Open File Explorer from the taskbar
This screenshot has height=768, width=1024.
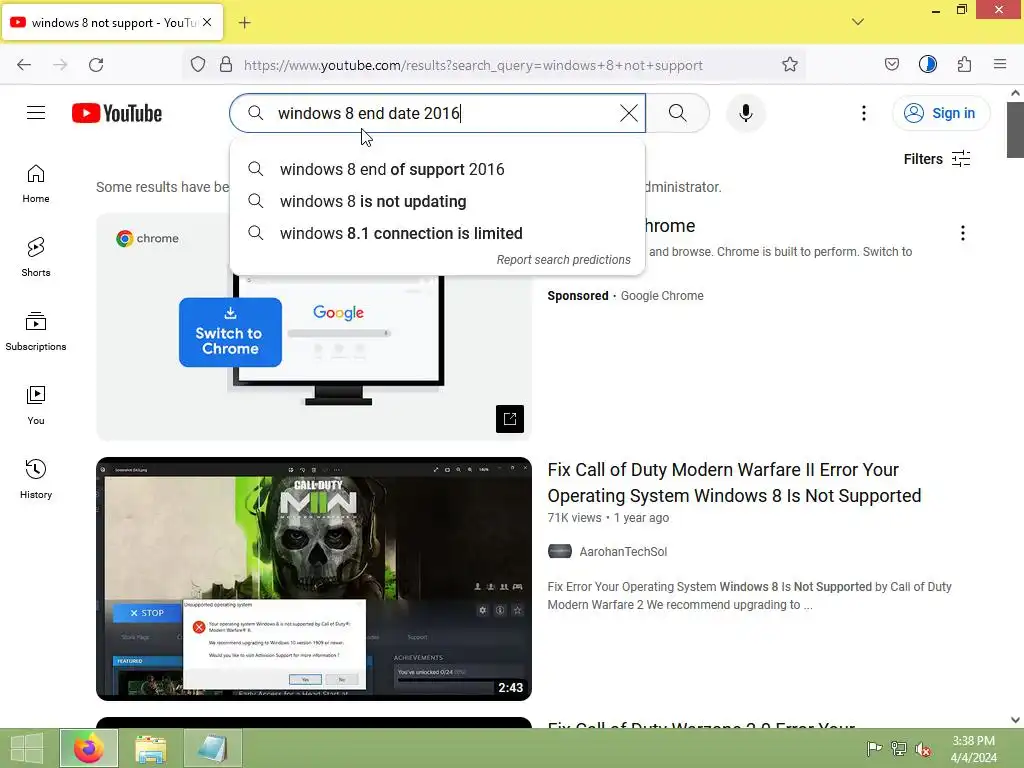click(x=150, y=748)
